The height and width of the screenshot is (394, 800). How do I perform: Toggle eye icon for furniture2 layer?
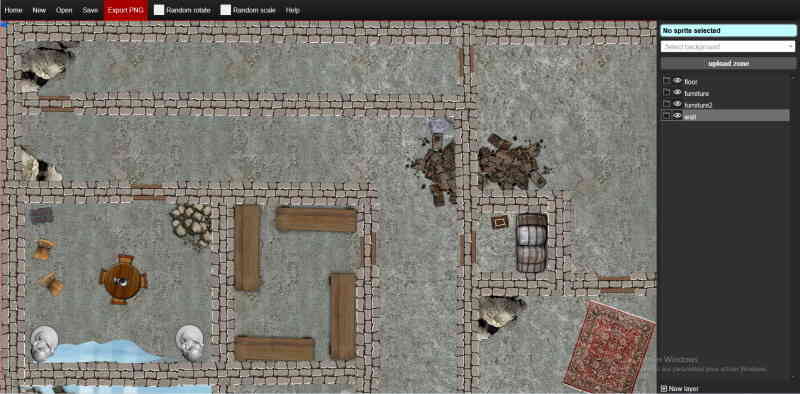coord(677,104)
